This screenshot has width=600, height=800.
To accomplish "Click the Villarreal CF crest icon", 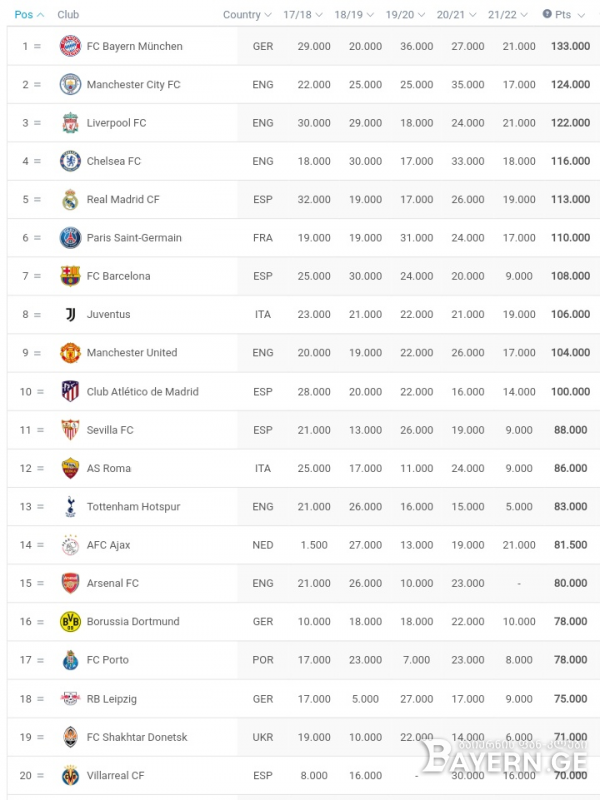I will click(x=70, y=776).
